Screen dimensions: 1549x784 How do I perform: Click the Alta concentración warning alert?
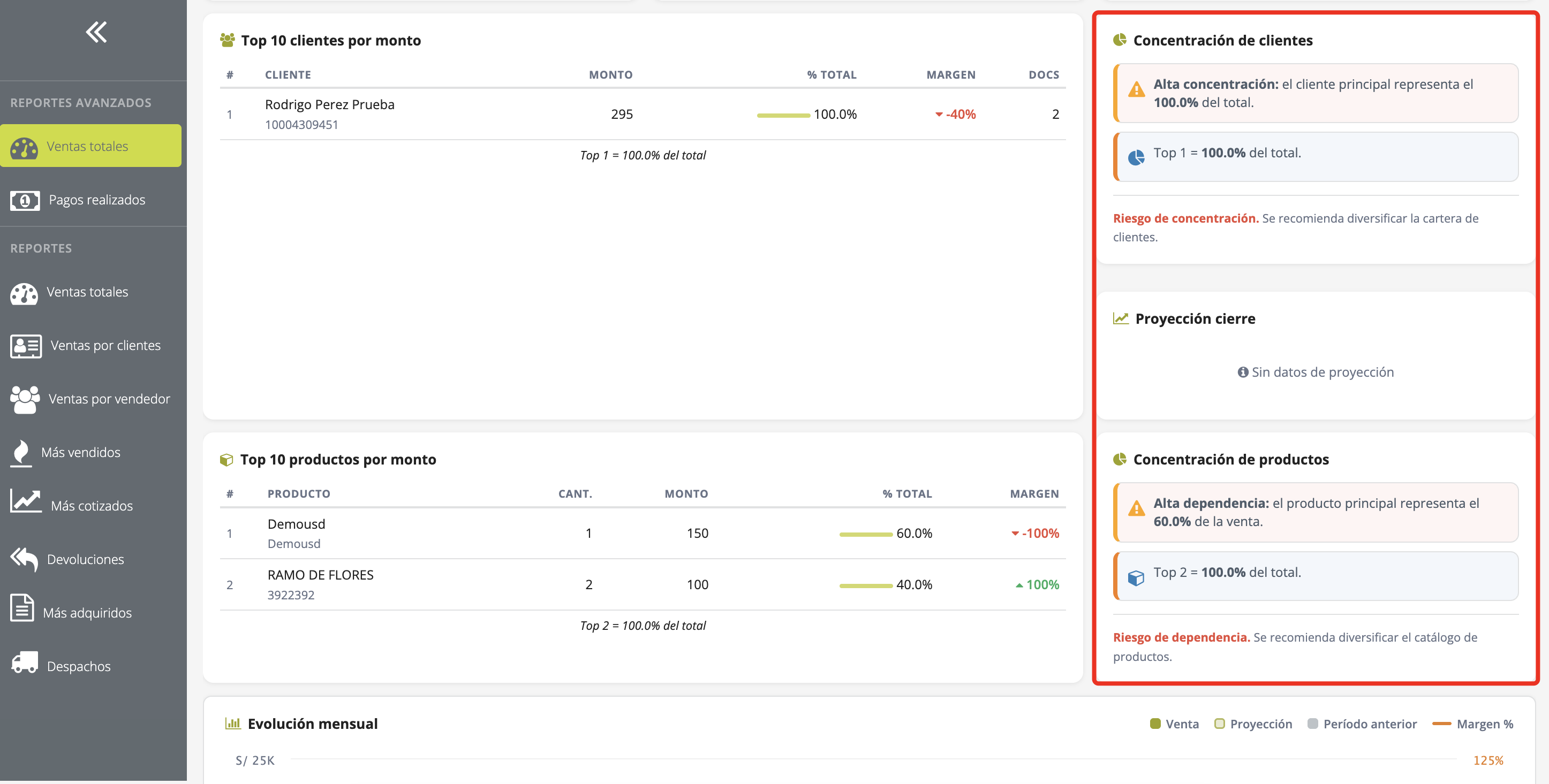(x=1316, y=93)
